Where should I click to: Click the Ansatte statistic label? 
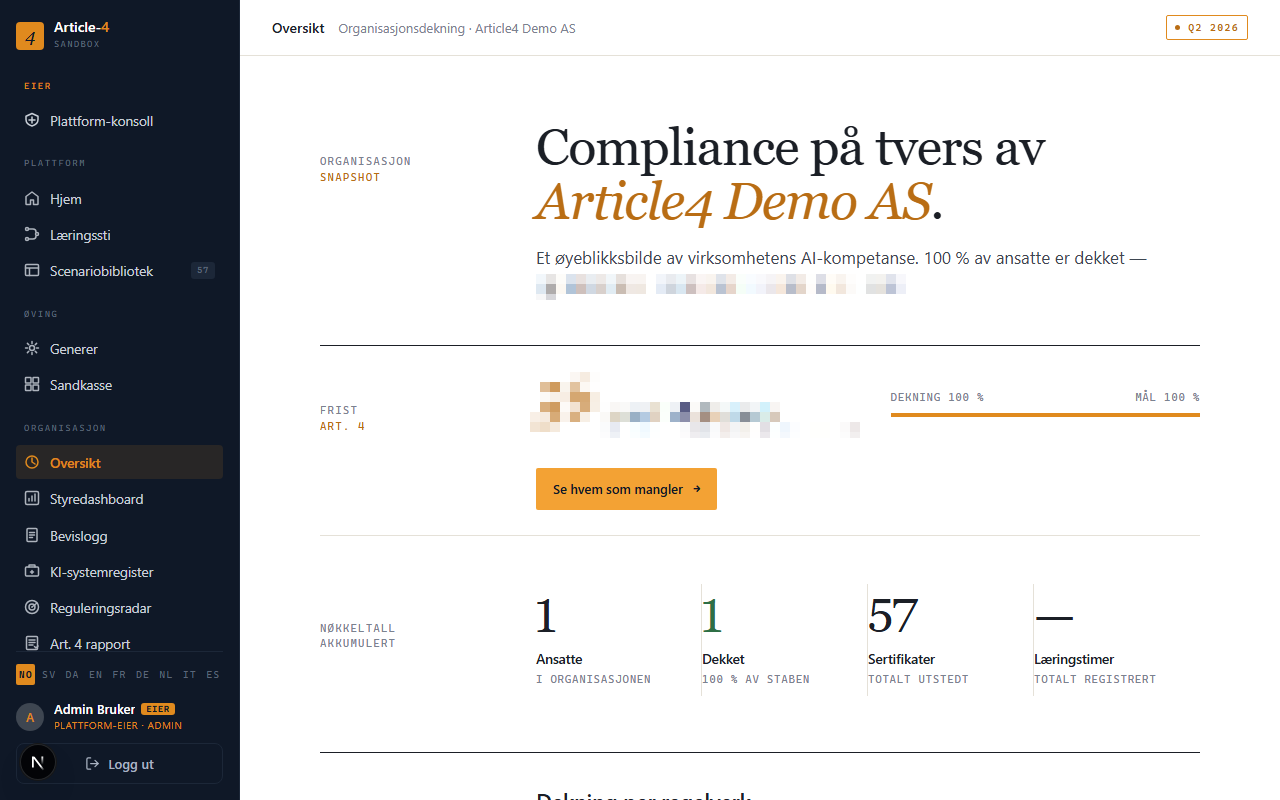[x=559, y=659]
